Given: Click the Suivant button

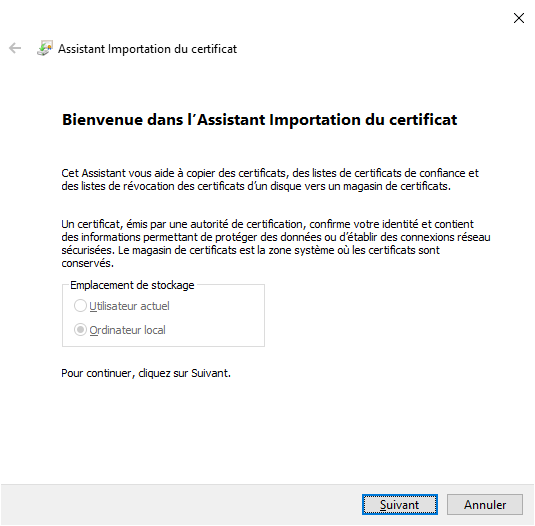Looking at the screenshot, I should [x=400, y=505].
